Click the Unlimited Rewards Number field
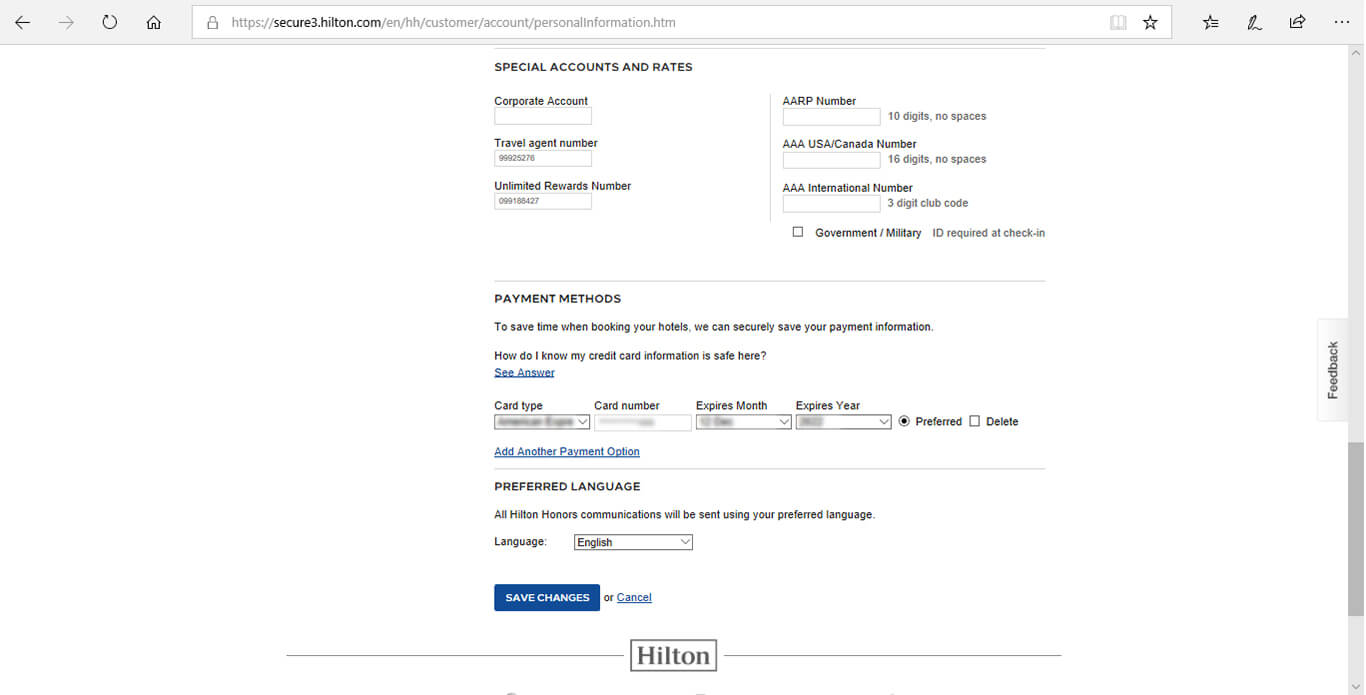Image resolution: width=1366 pixels, height=695 pixels. click(543, 201)
